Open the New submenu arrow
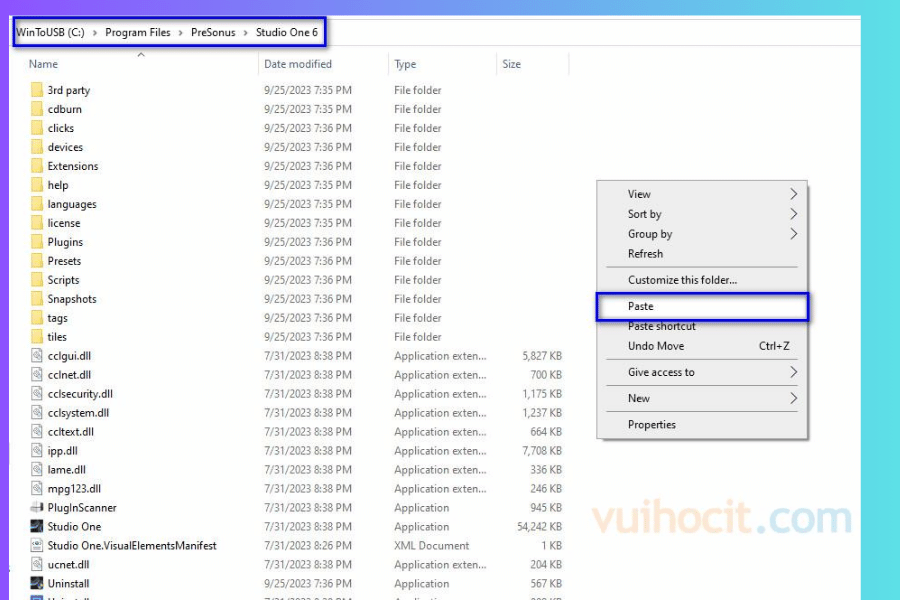The image size is (900, 600). coord(794,398)
